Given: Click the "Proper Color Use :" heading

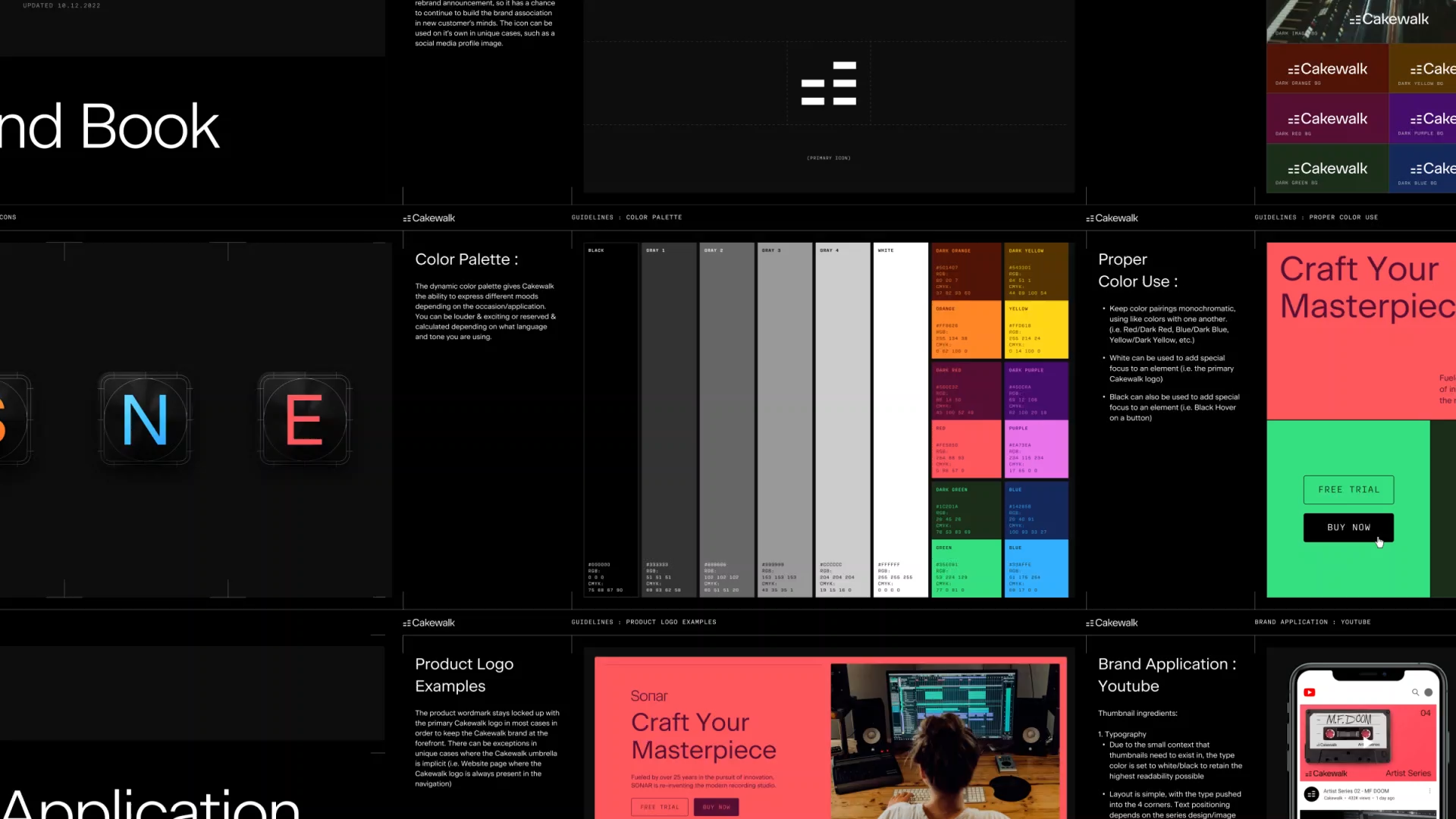Looking at the screenshot, I should [1137, 271].
